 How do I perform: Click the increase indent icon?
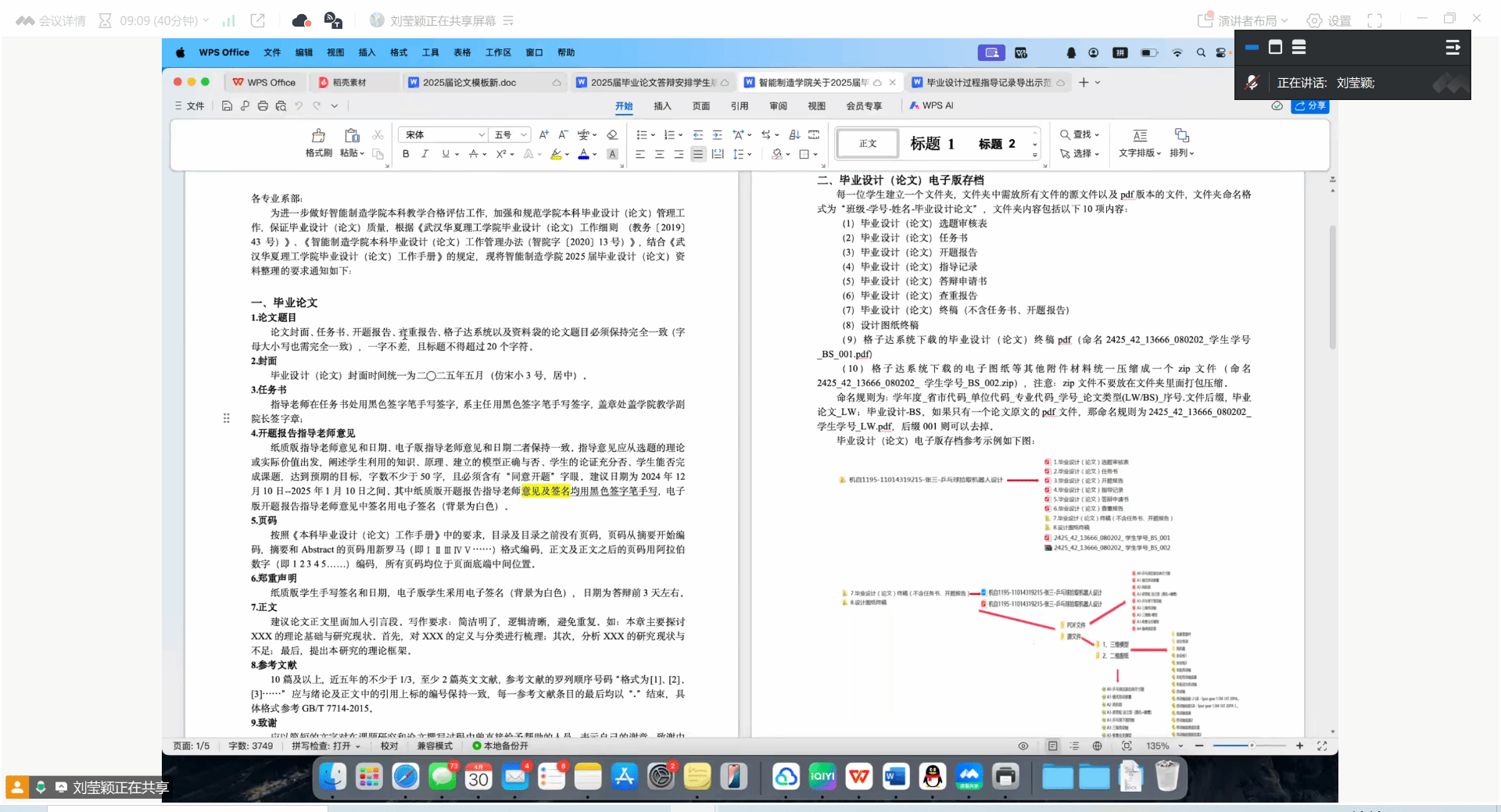pos(717,135)
